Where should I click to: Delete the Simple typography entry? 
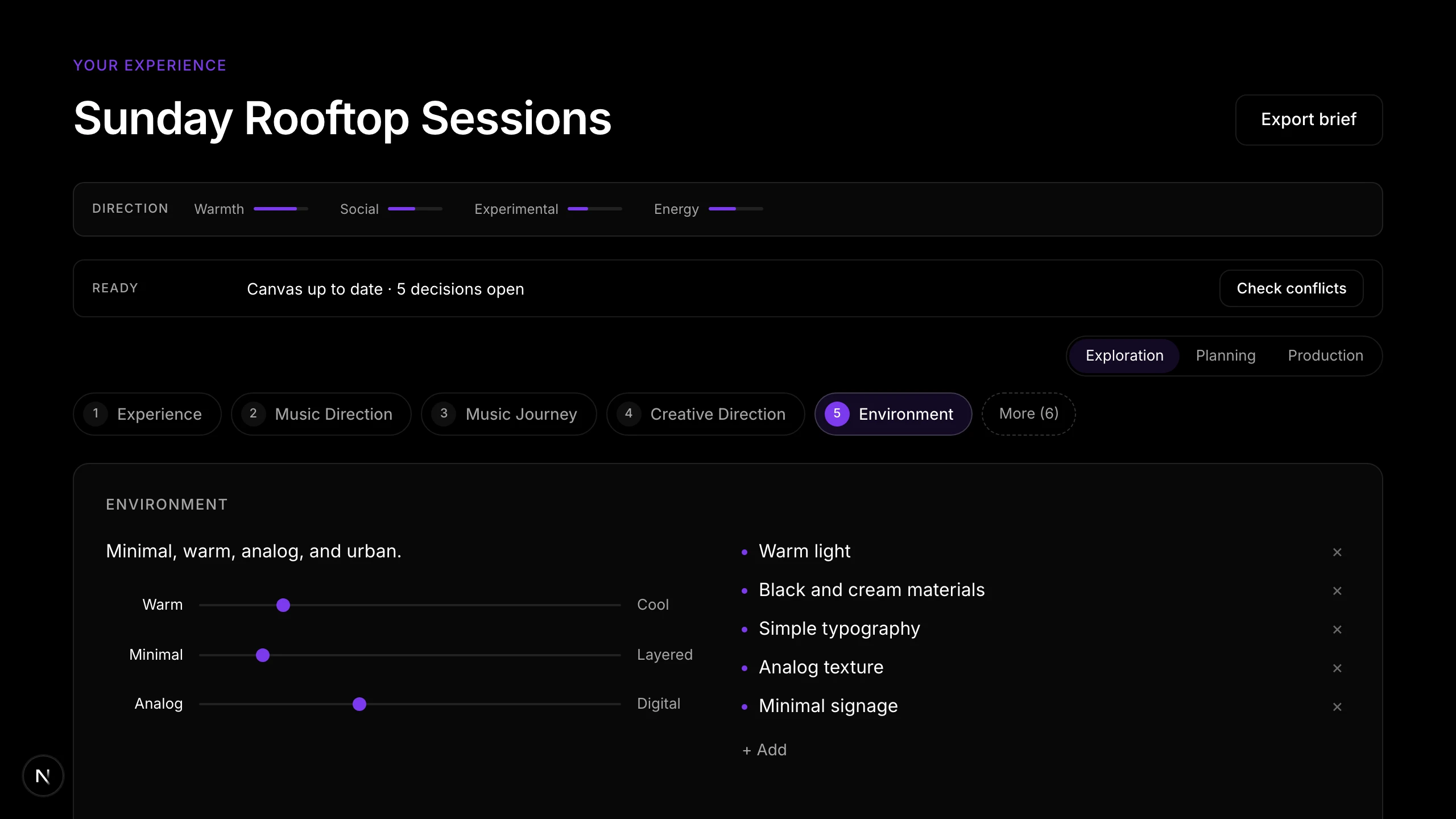(x=1337, y=630)
